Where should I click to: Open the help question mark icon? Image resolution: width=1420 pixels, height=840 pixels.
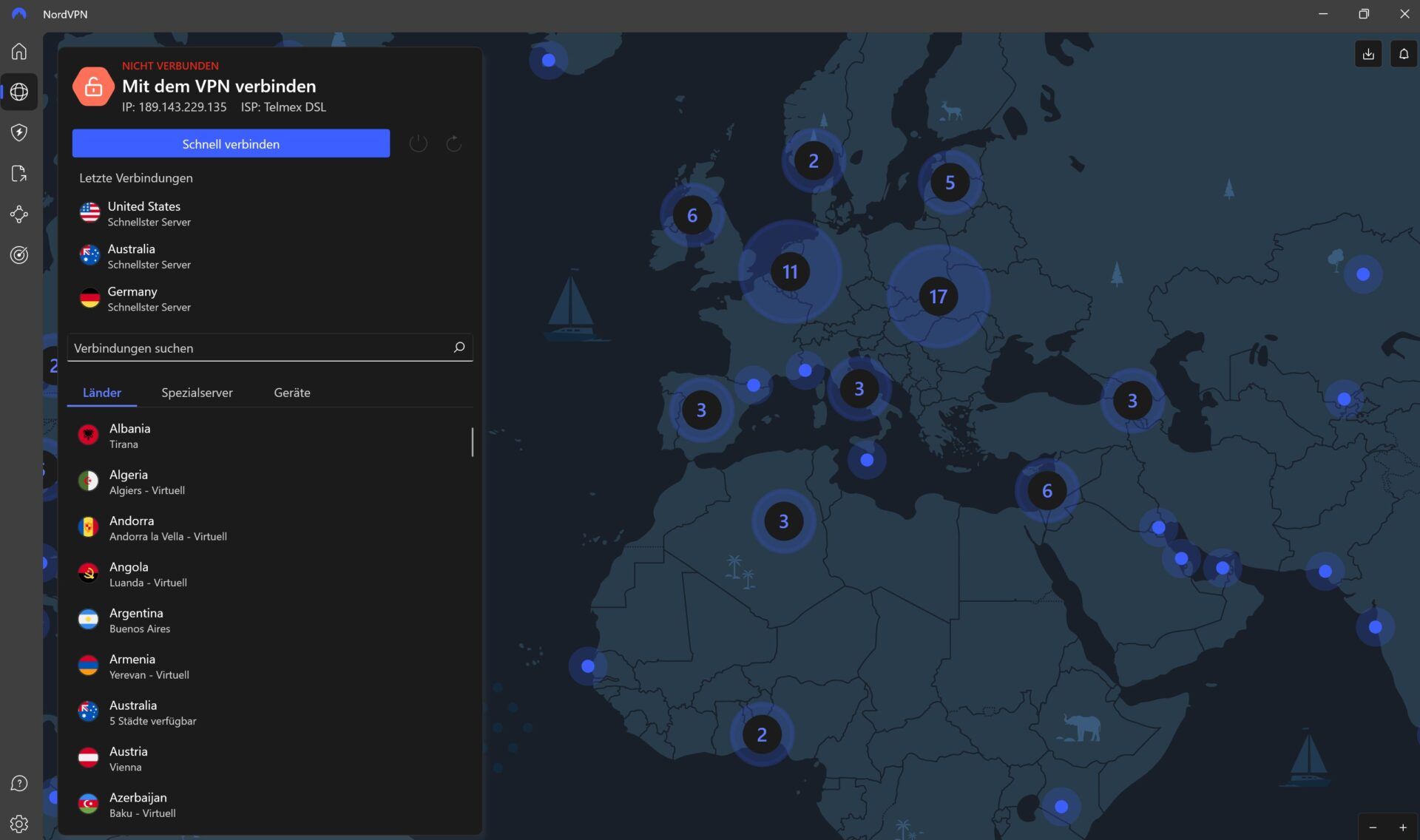click(x=19, y=784)
